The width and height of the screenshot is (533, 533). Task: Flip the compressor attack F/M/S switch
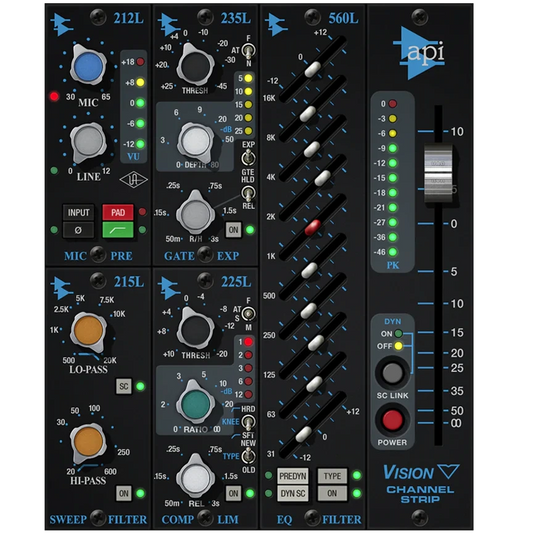[x=248, y=314]
